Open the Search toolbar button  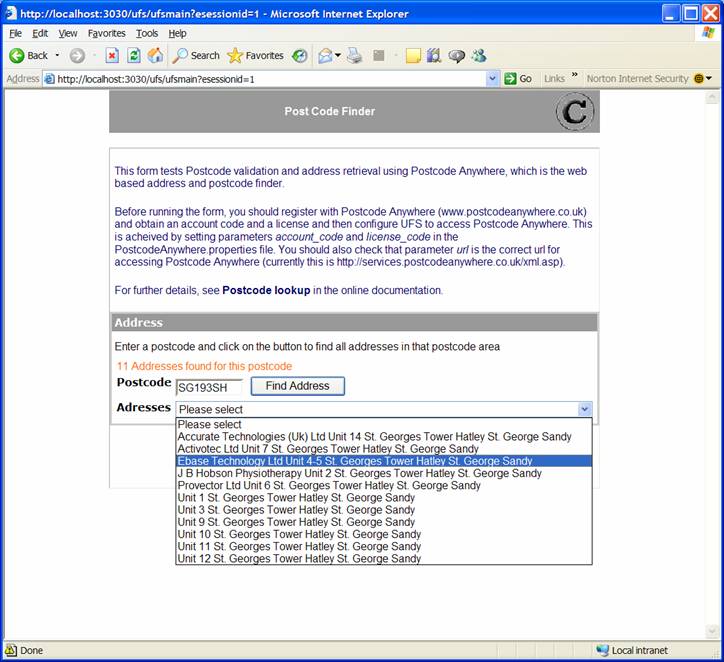(196, 55)
